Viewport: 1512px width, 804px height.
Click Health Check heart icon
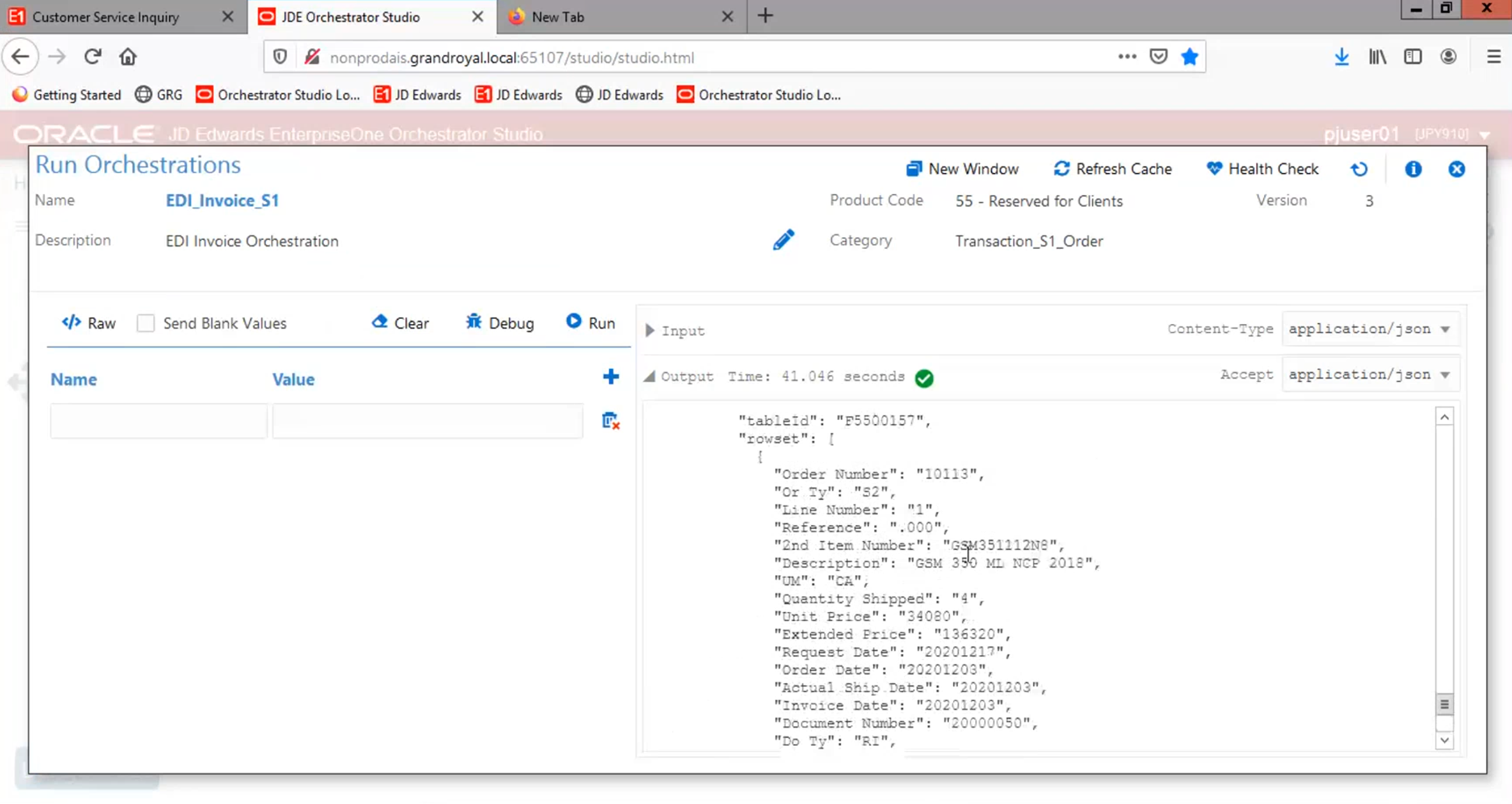[x=1214, y=169]
